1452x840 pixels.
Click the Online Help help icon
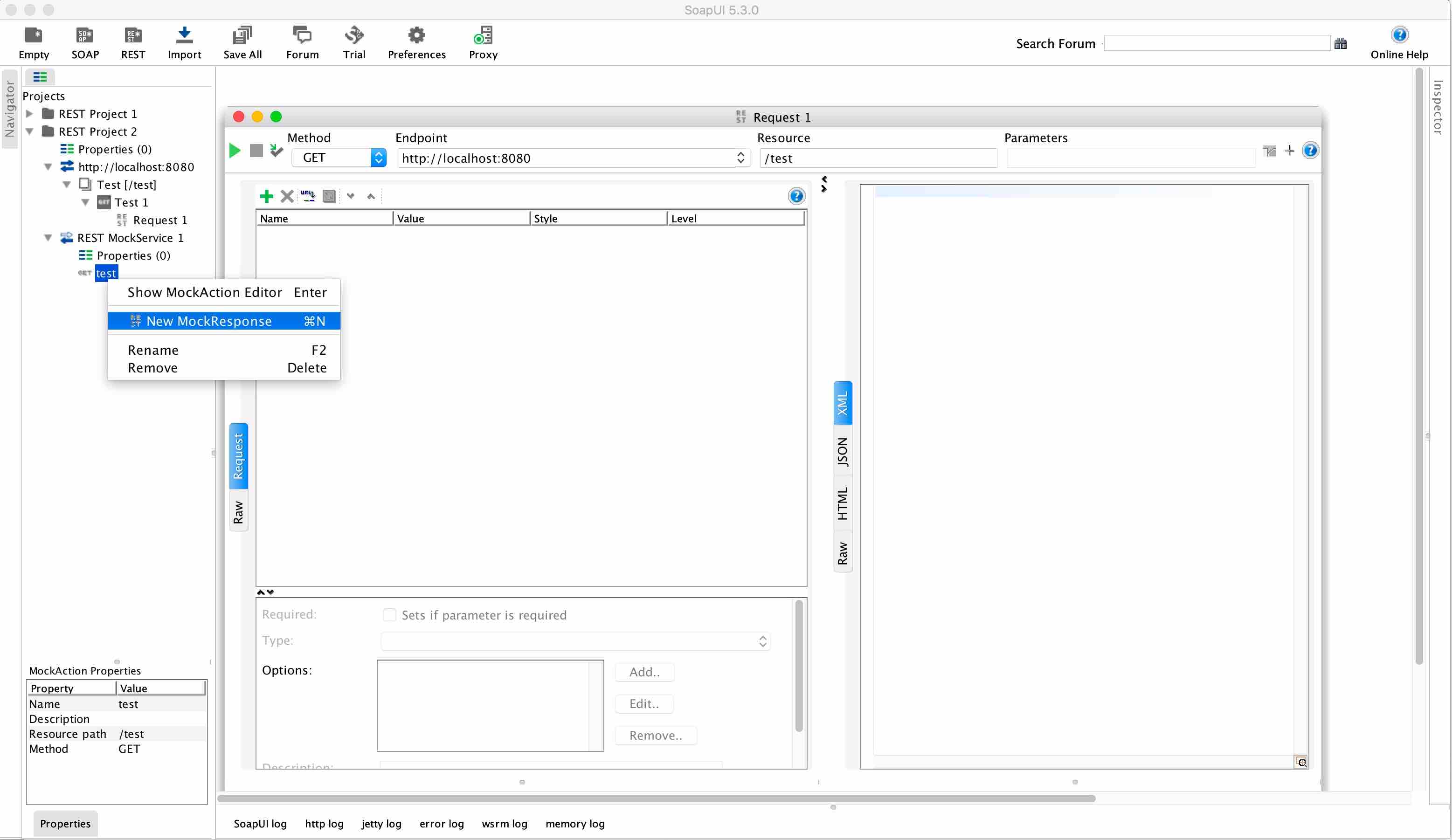click(1400, 34)
